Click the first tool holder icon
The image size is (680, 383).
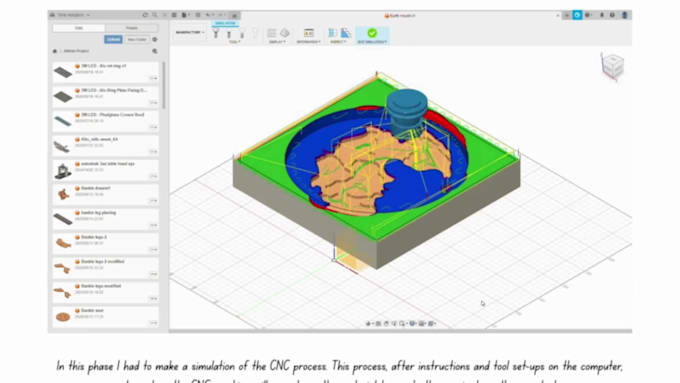[216, 33]
